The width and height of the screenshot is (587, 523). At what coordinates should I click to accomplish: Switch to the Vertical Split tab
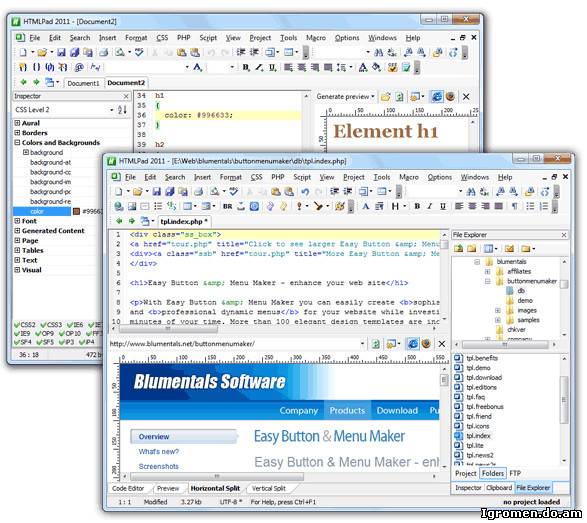pos(269,489)
